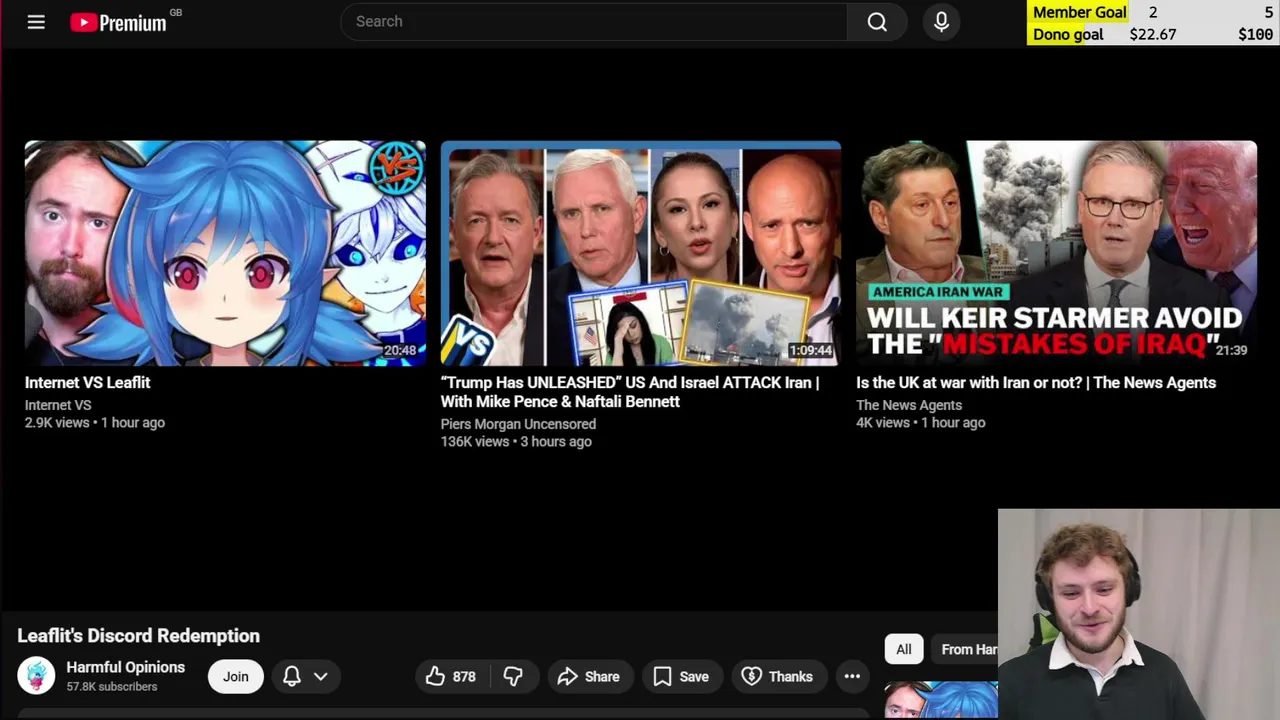
Task: Open Harmful Opinions channel avatar
Action: point(36,676)
